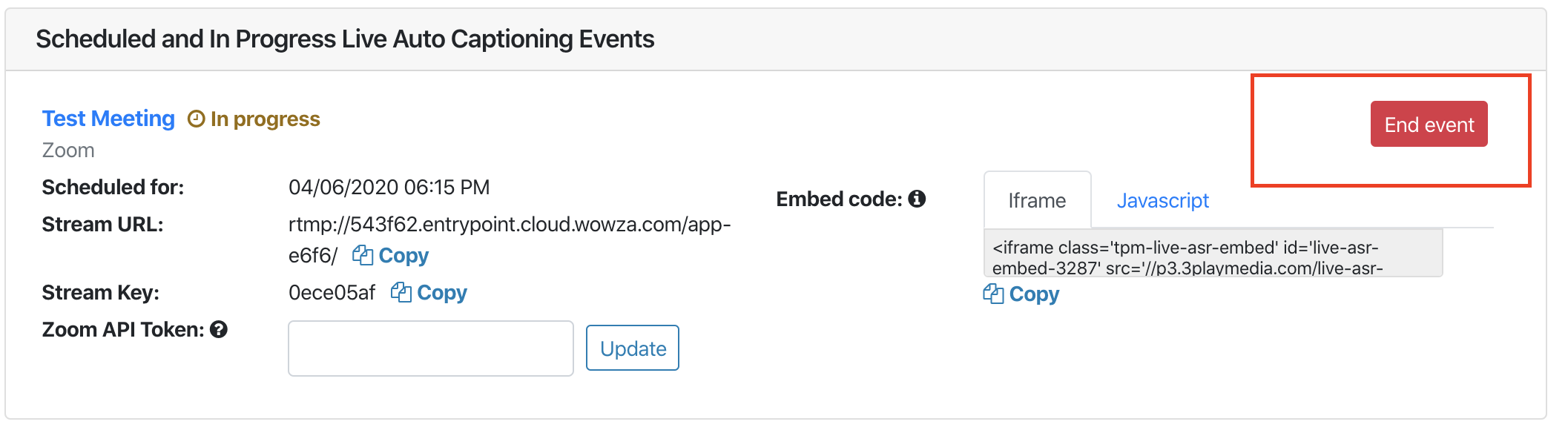The height and width of the screenshot is (433, 1568).
Task: Select the Iframe embed tab
Action: [1037, 200]
